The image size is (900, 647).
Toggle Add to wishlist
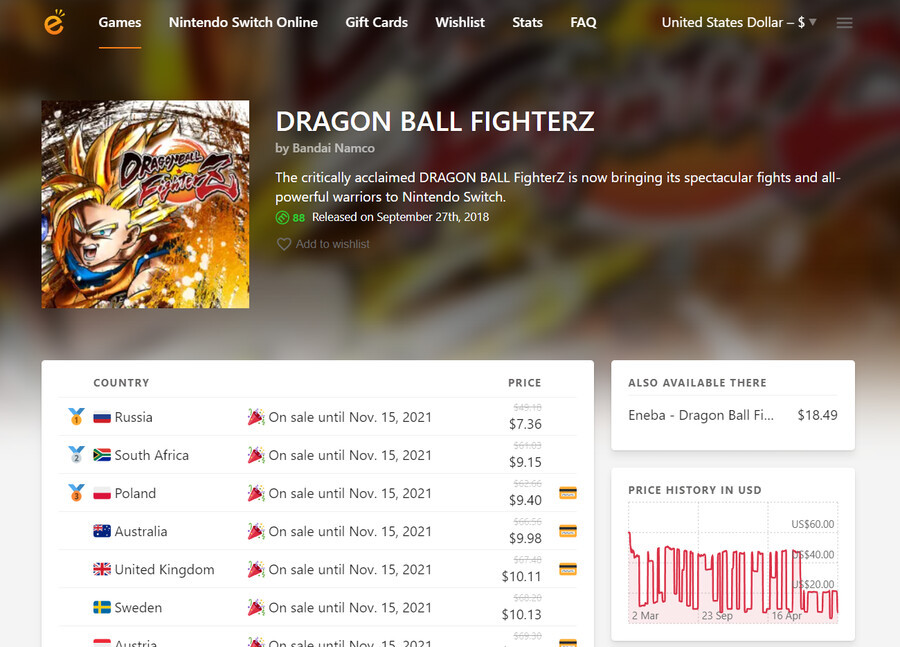click(323, 244)
